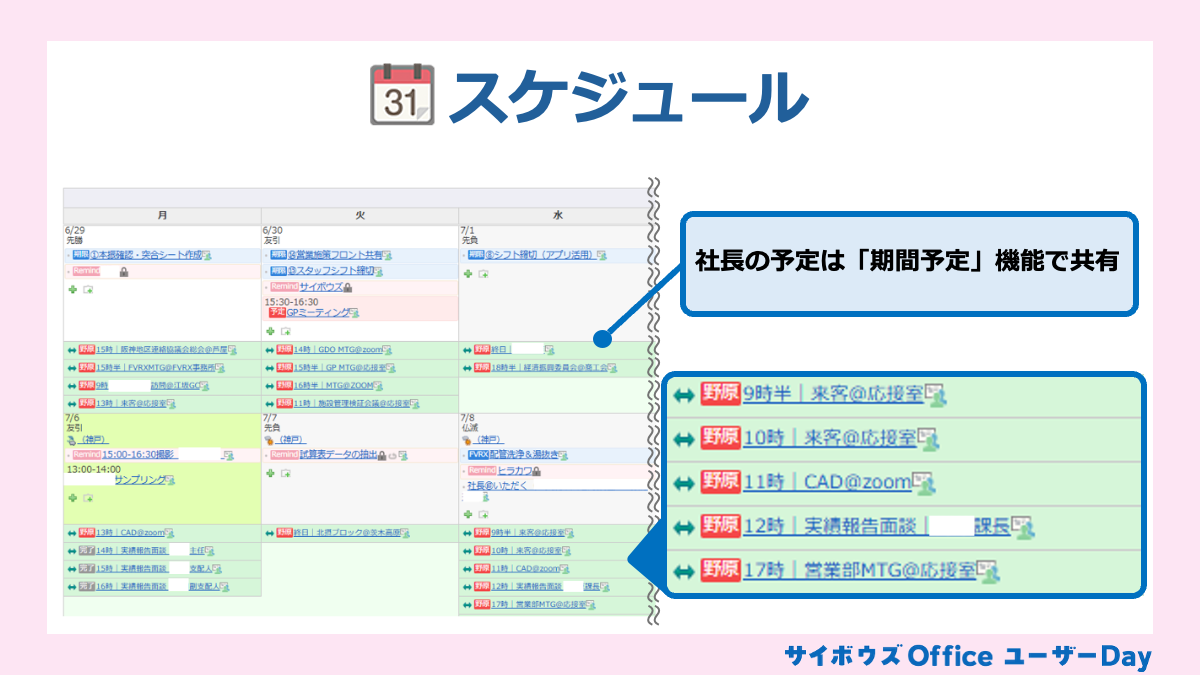Click the lock icon on the 6/29 Remind row
The height and width of the screenshot is (675, 1200).
[124, 271]
